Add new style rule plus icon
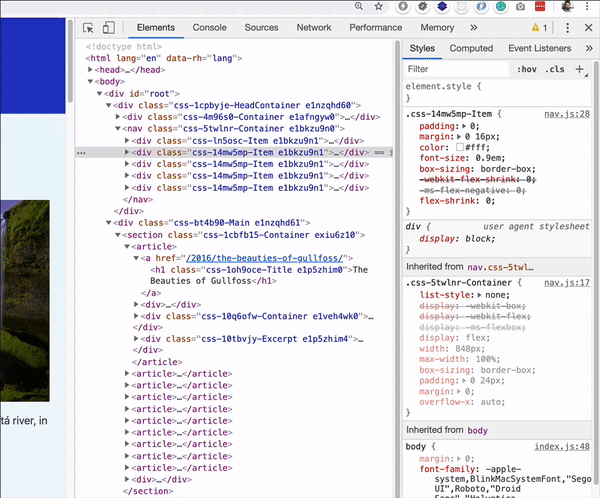600x498 pixels. click(x=580, y=69)
